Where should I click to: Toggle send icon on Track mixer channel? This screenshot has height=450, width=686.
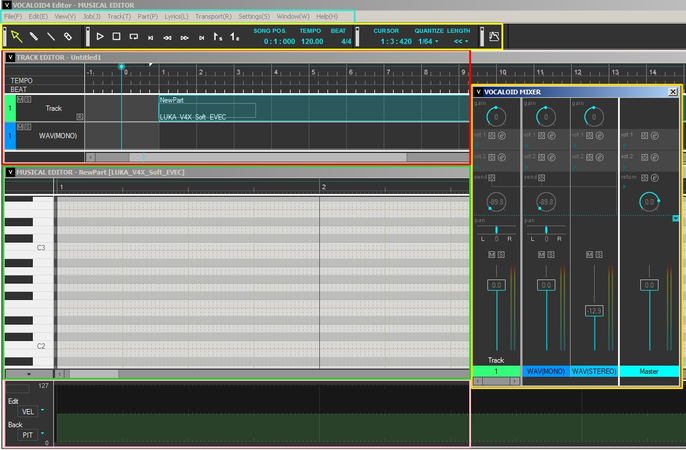click(492, 178)
